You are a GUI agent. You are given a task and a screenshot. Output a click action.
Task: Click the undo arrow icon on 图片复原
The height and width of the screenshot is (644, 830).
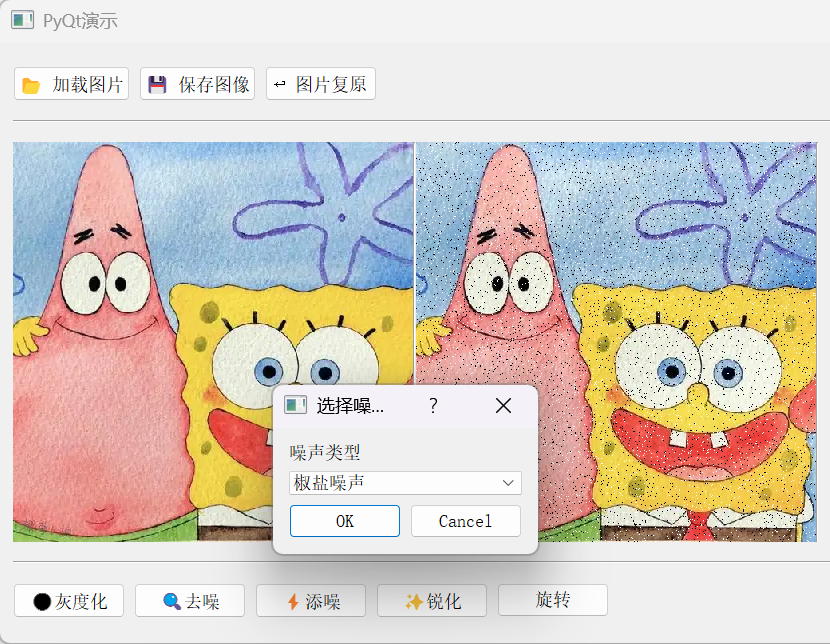[279, 84]
